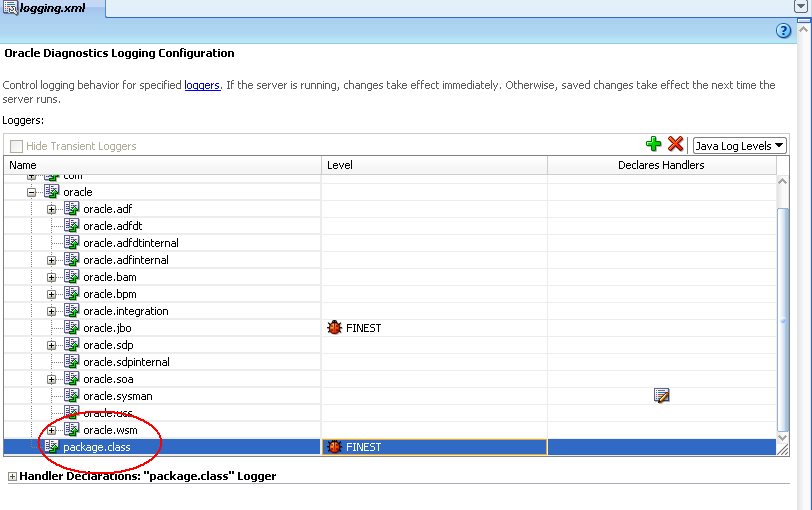Expand the oracle.sdp node

click(x=51, y=345)
